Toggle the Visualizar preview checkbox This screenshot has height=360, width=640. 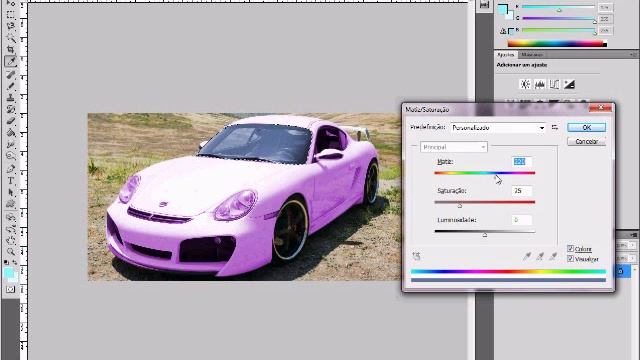point(570,259)
